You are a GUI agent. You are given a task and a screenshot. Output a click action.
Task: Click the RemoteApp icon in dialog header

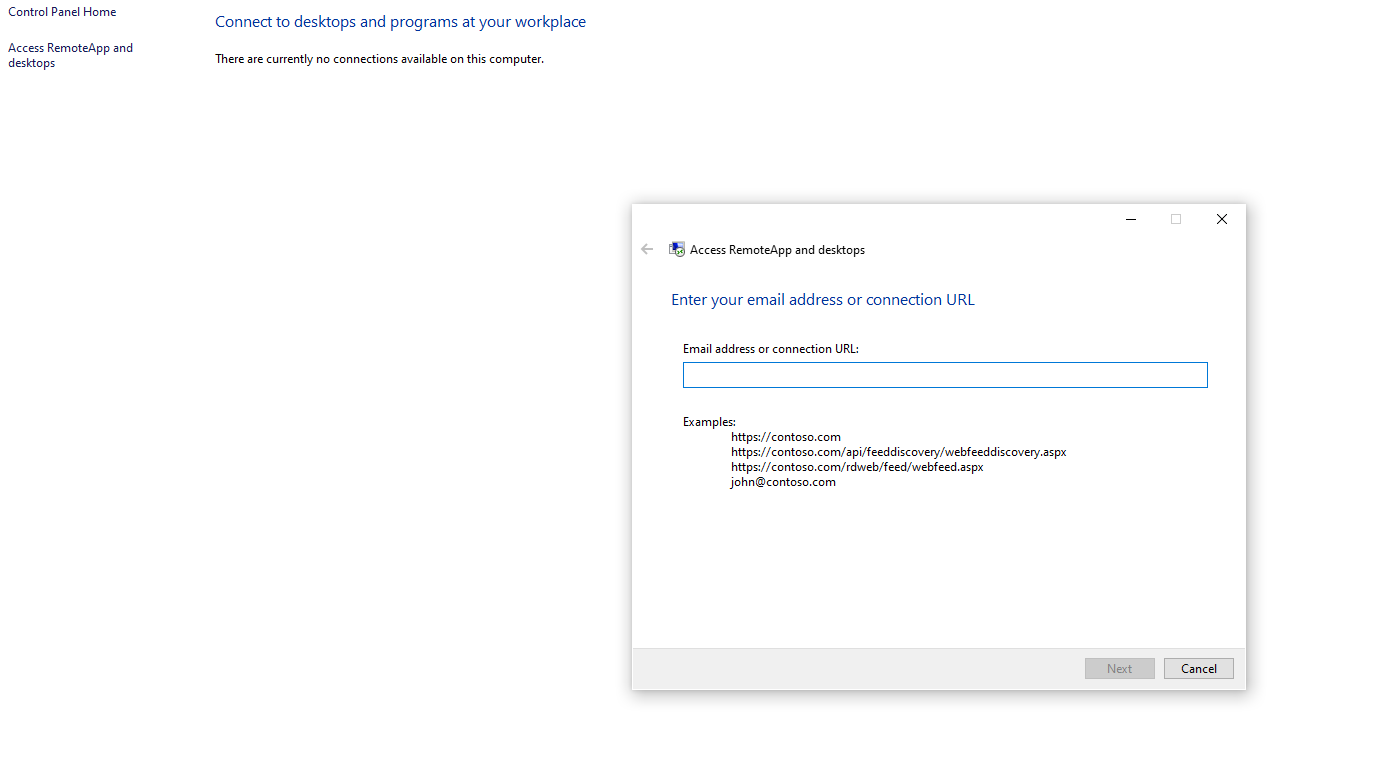(x=677, y=249)
